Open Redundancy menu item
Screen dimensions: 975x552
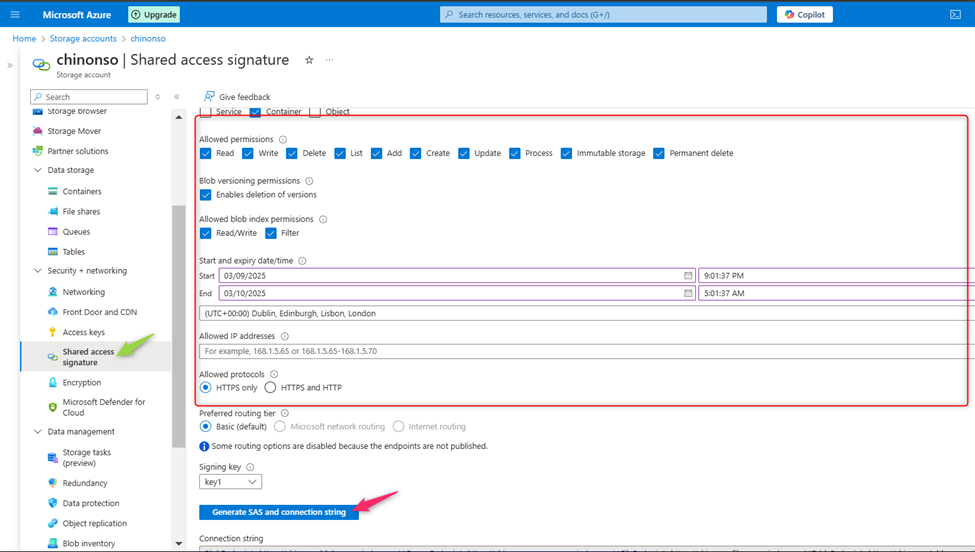coord(85,483)
